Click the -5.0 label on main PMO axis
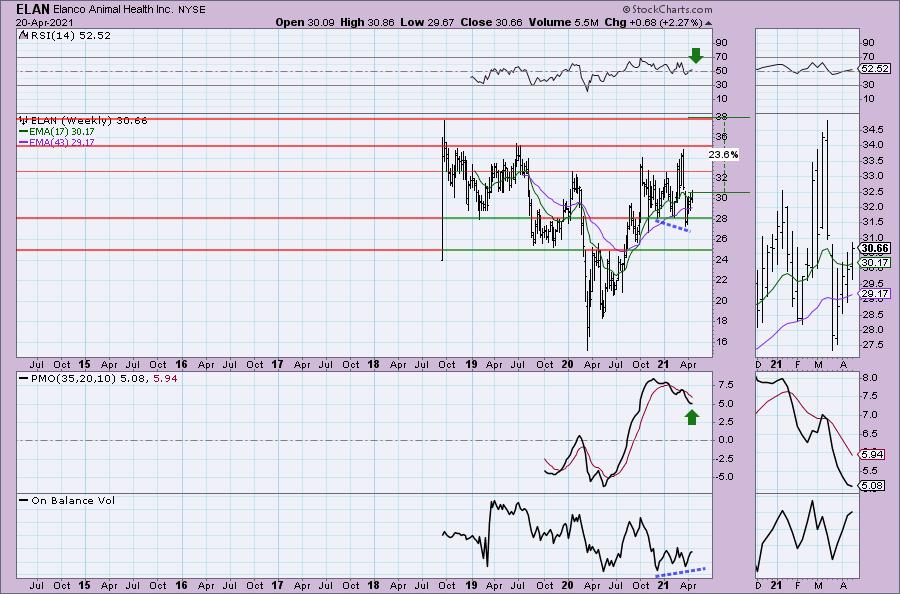Image resolution: width=900 pixels, height=594 pixels. coord(723,476)
